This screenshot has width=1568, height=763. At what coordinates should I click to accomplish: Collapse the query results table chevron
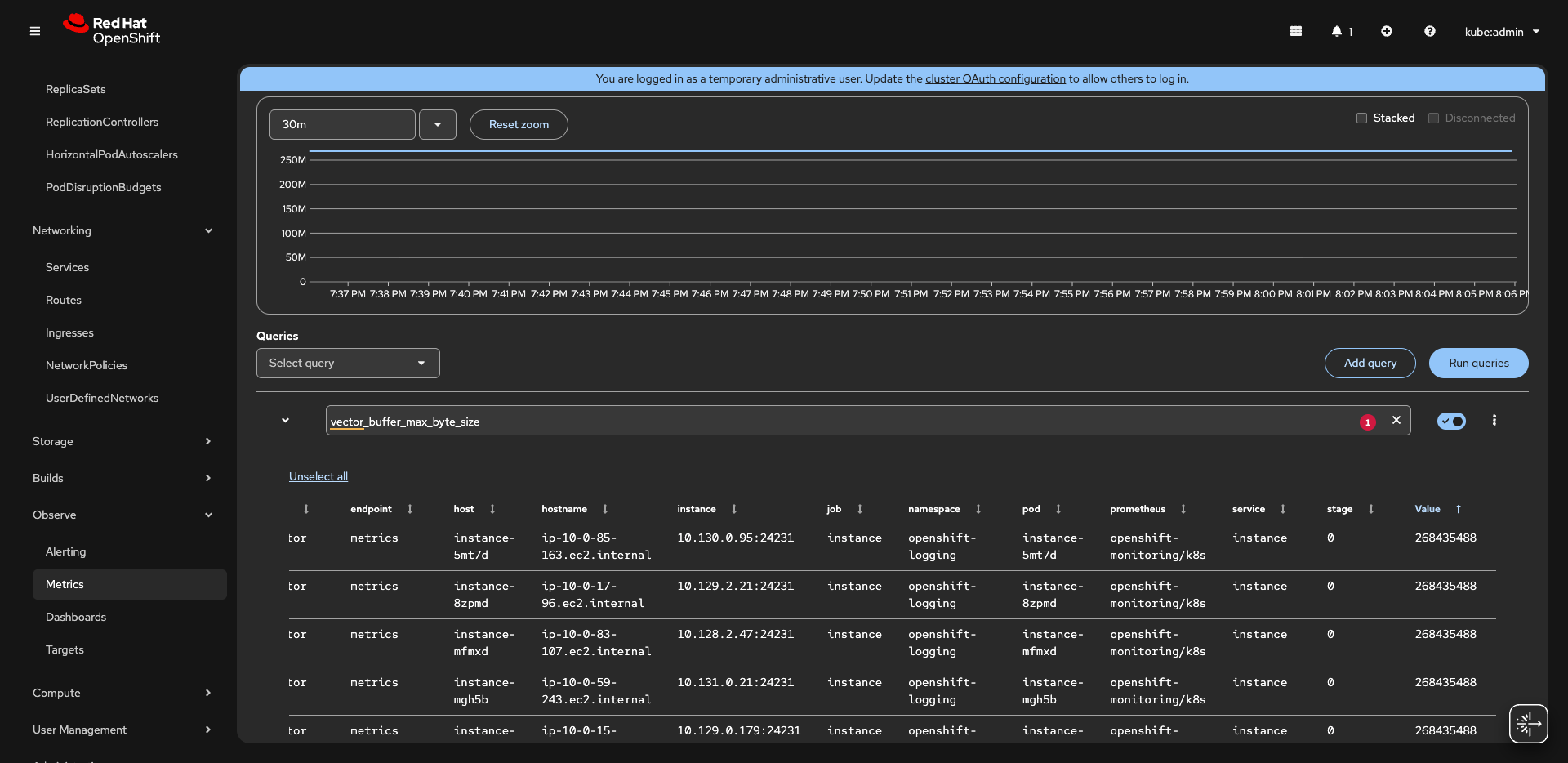click(x=285, y=420)
